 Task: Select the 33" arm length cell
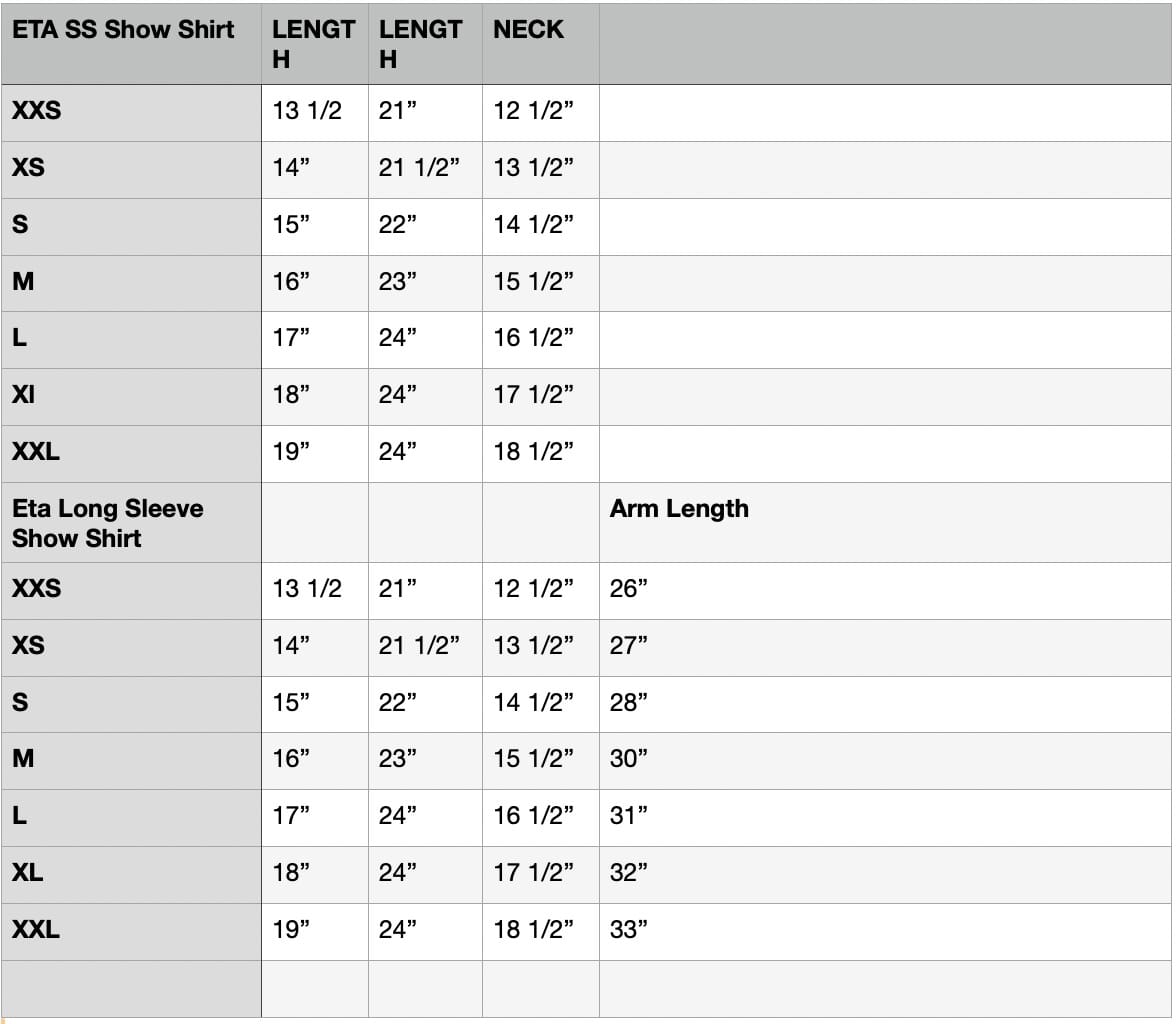click(x=885, y=932)
